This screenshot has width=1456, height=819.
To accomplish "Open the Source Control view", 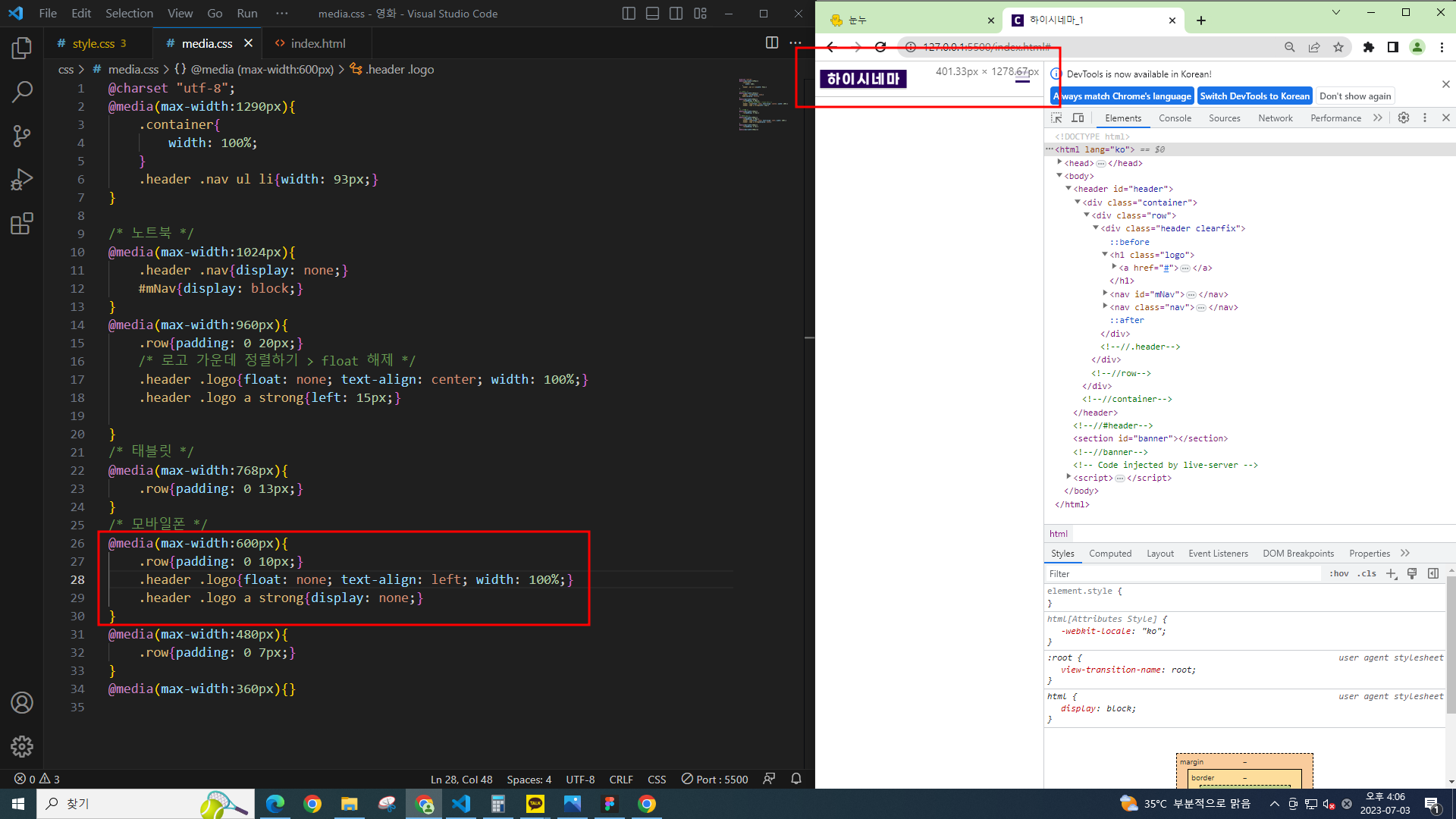I will (x=22, y=136).
